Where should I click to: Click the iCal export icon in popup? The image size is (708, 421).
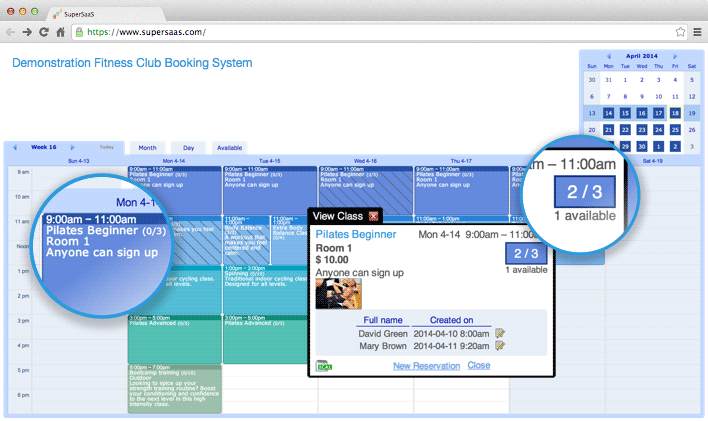click(x=322, y=366)
